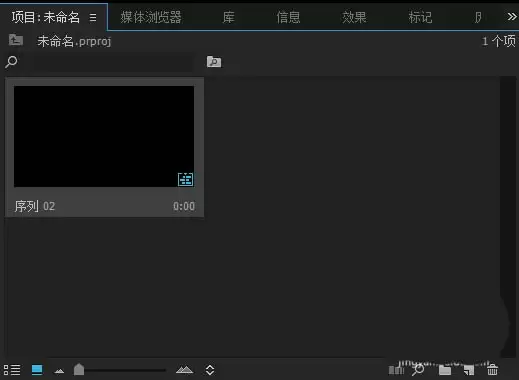Click in the project search field

pyautogui.click(x=113, y=62)
